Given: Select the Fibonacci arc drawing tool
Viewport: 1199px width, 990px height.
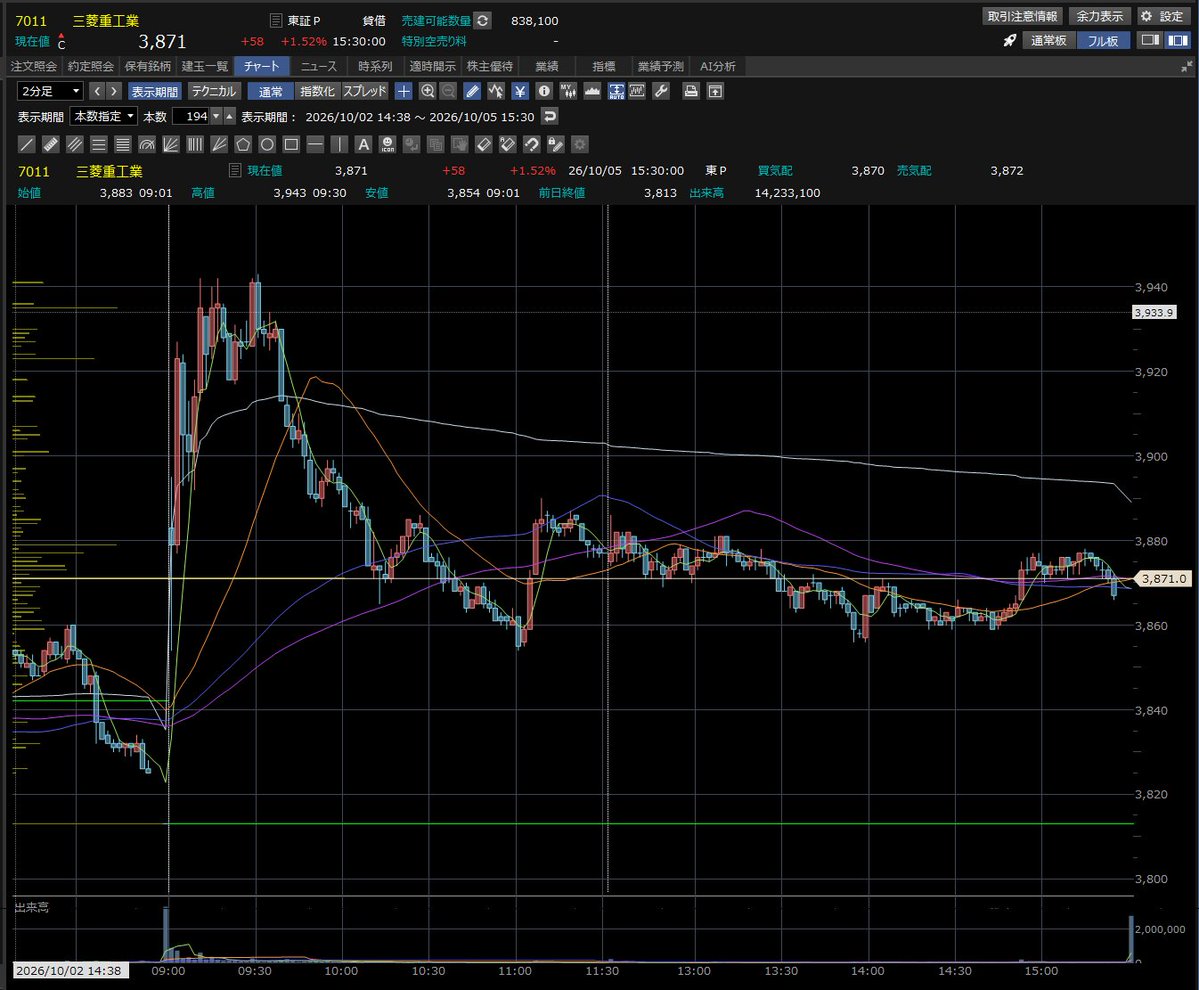Looking at the screenshot, I should (147, 144).
